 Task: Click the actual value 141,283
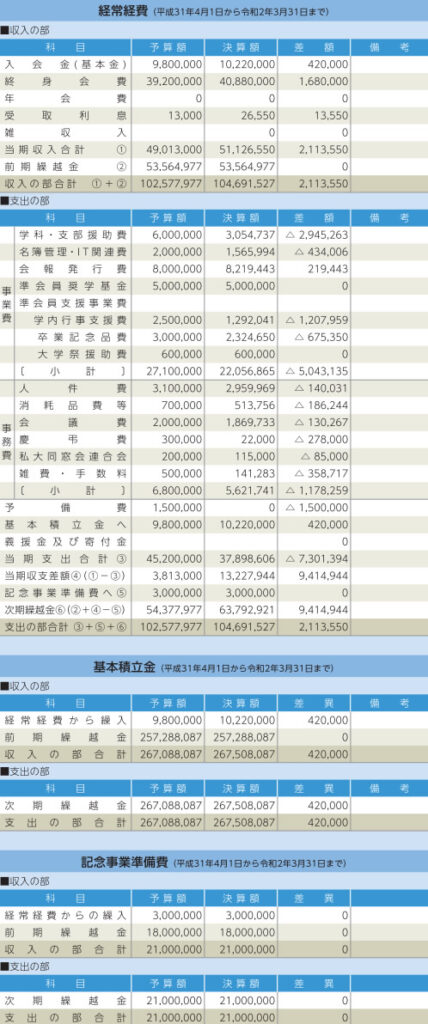(x=255, y=473)
